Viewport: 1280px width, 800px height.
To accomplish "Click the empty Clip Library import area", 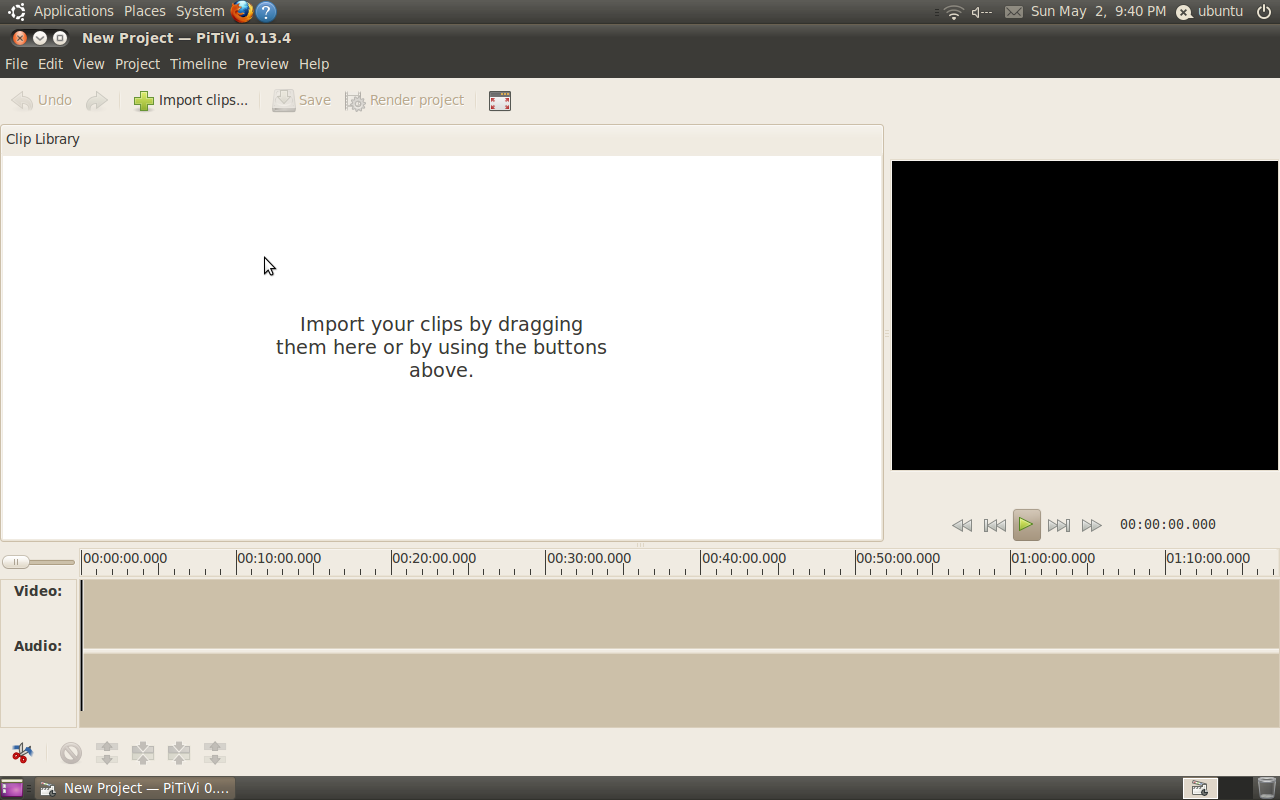I will coord(441,347).
